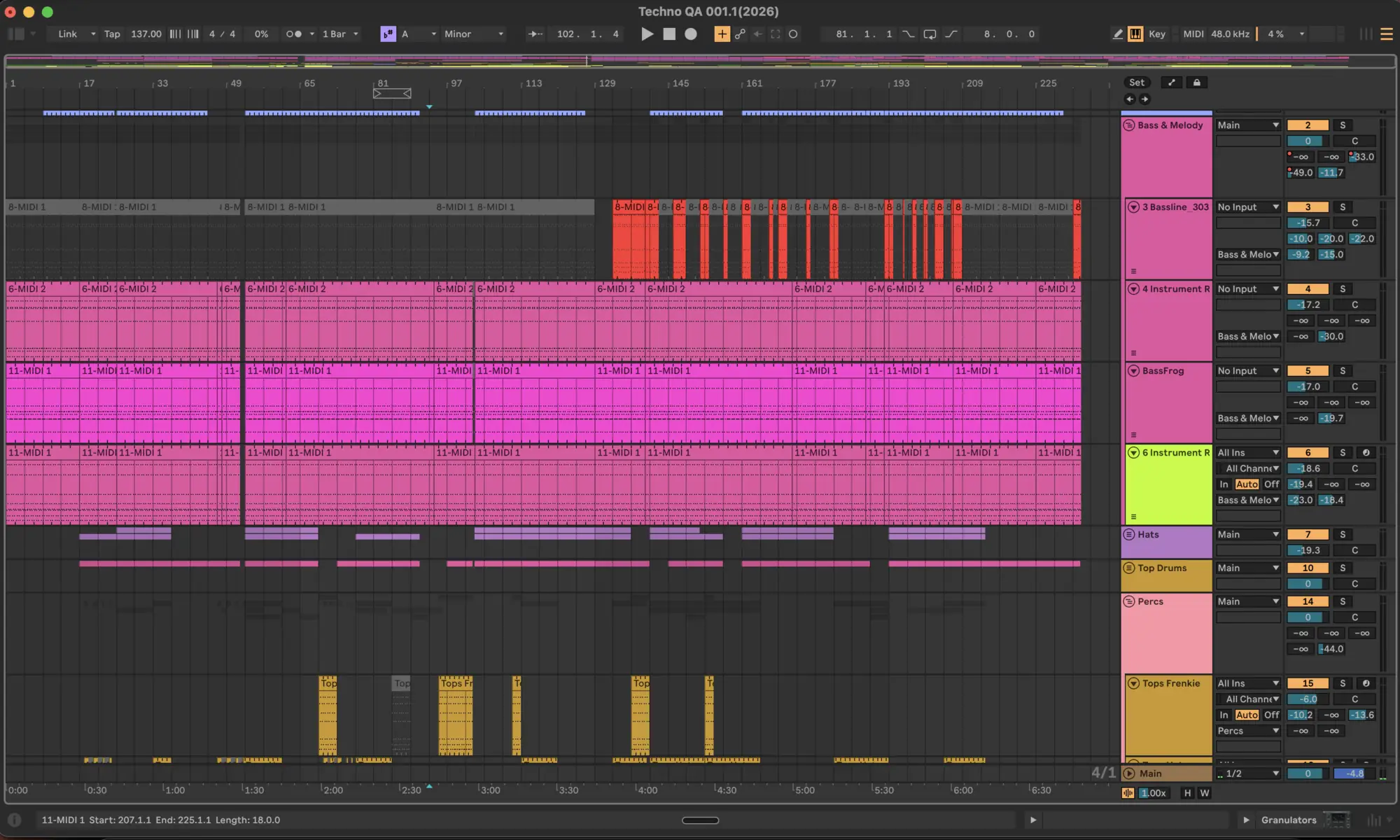Viewport: 1400px width, 840px height.
Task: Click the Tap tempo button
Action: pos(112,34)
